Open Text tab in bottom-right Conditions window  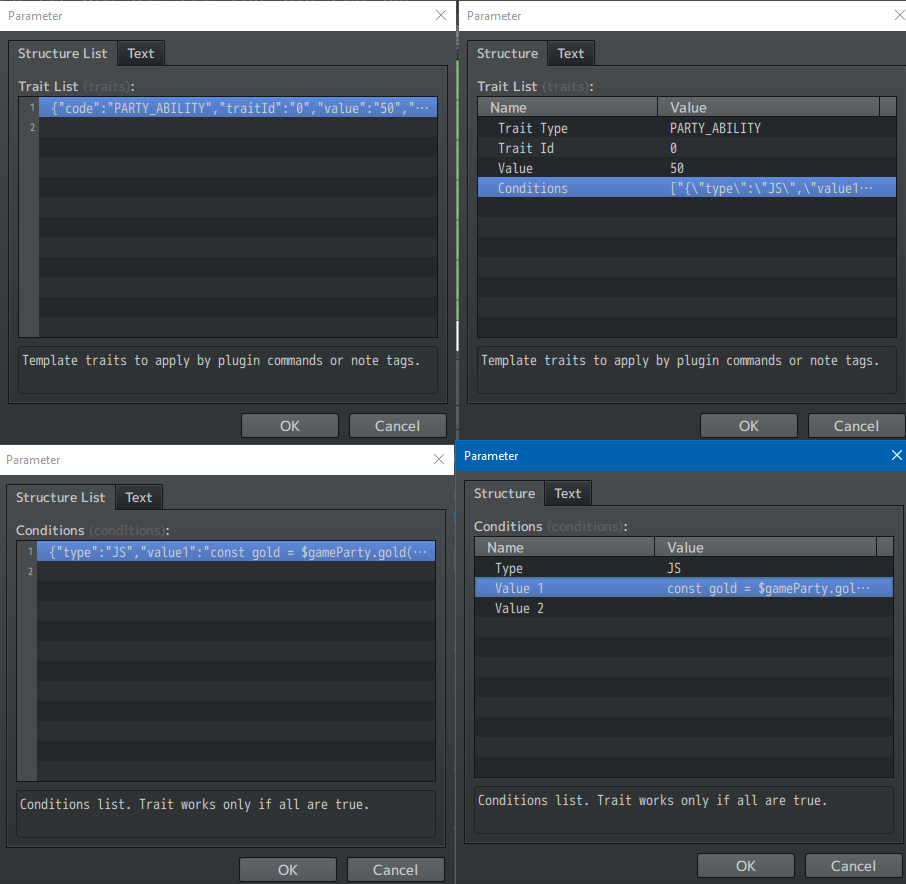[x=567, y=493]
